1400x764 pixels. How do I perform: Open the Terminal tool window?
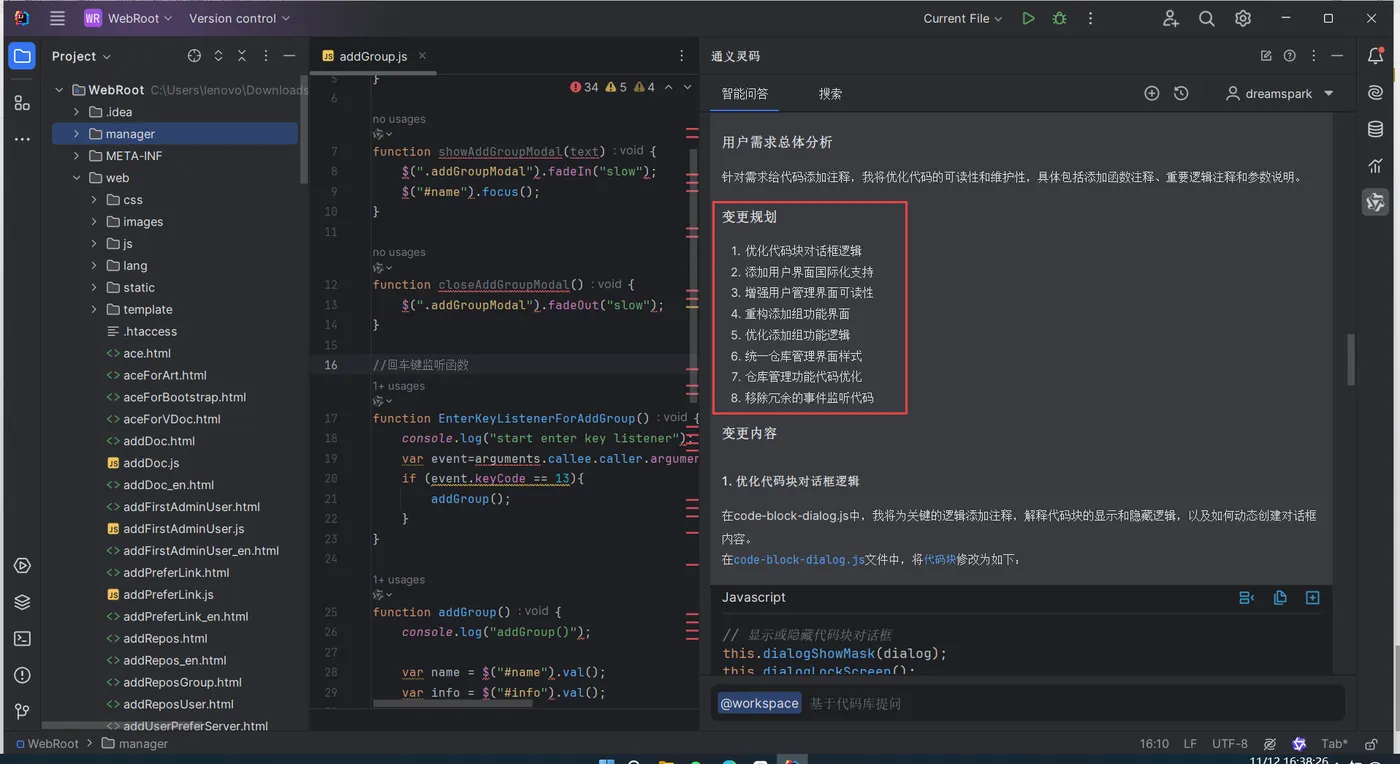click(x=22, y=638)
